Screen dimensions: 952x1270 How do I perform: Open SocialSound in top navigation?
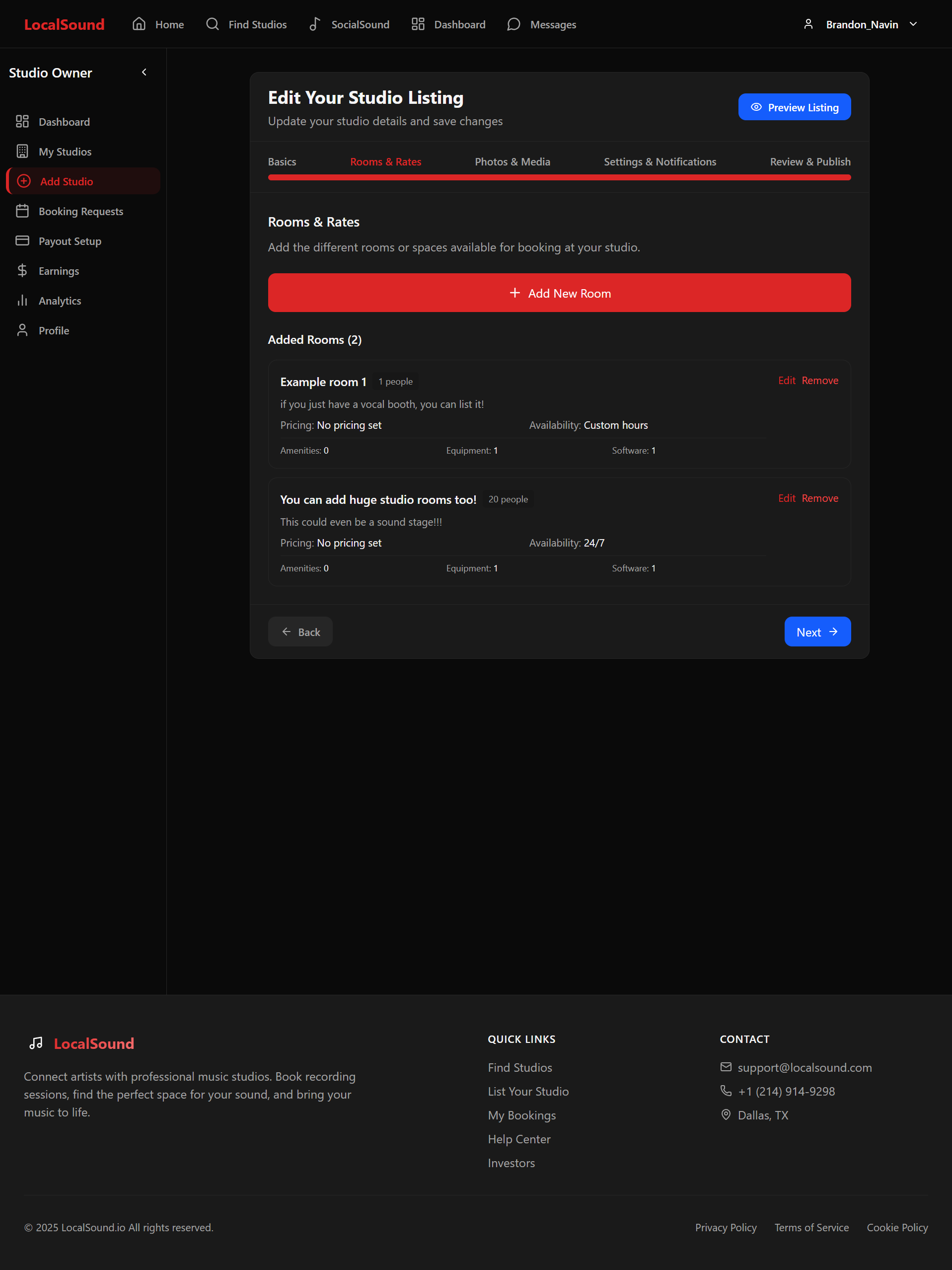click(349, 24)
